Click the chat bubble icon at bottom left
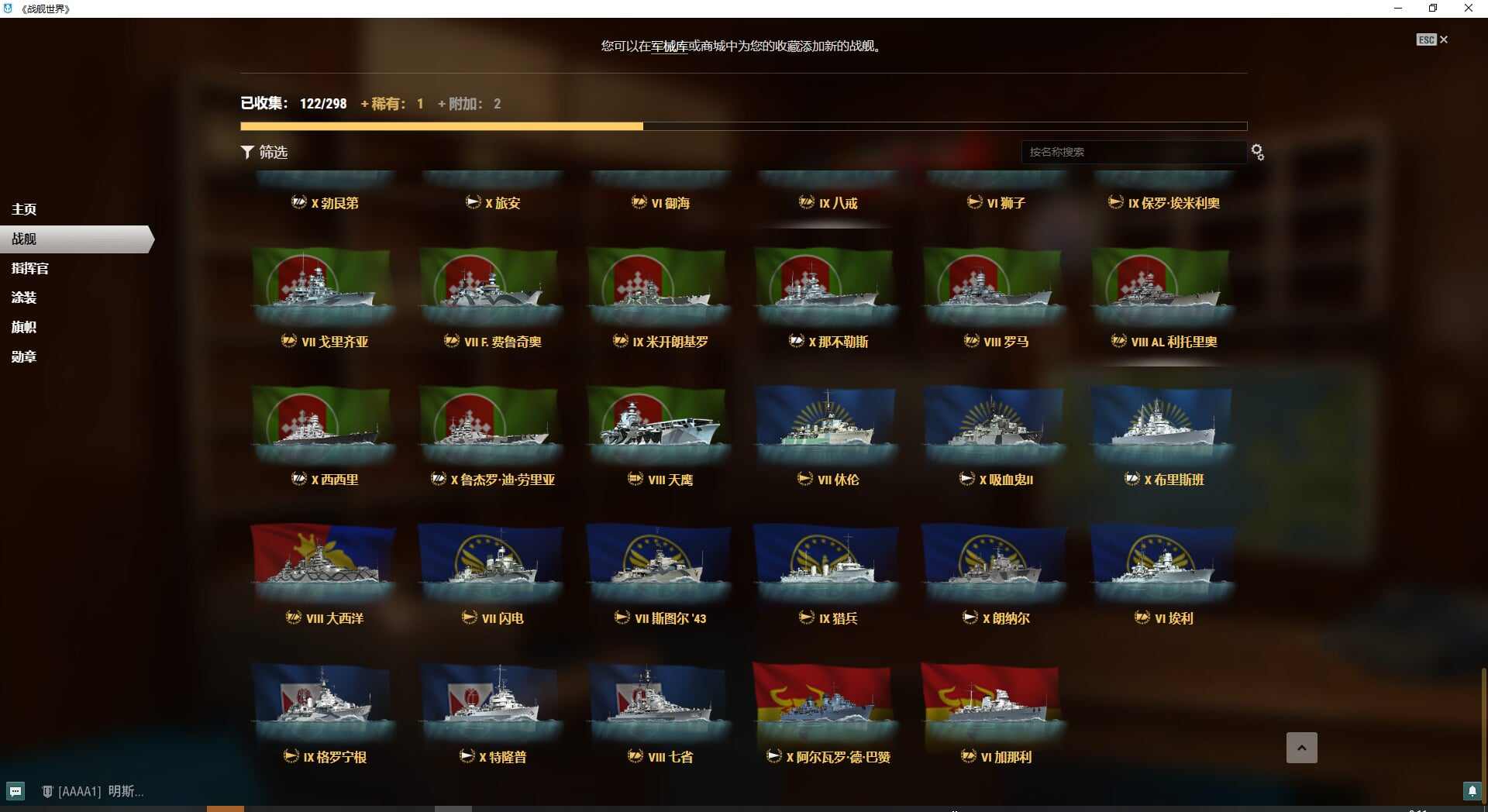This screenshot has height=812, width=1488. coord(15,791)
